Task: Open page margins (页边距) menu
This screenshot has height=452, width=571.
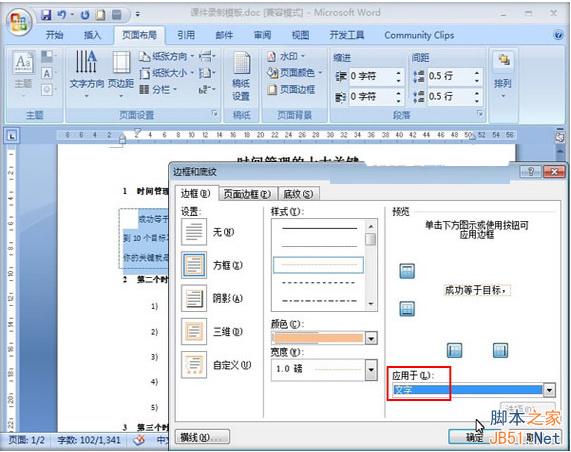Action: click(x=121, y=74)
